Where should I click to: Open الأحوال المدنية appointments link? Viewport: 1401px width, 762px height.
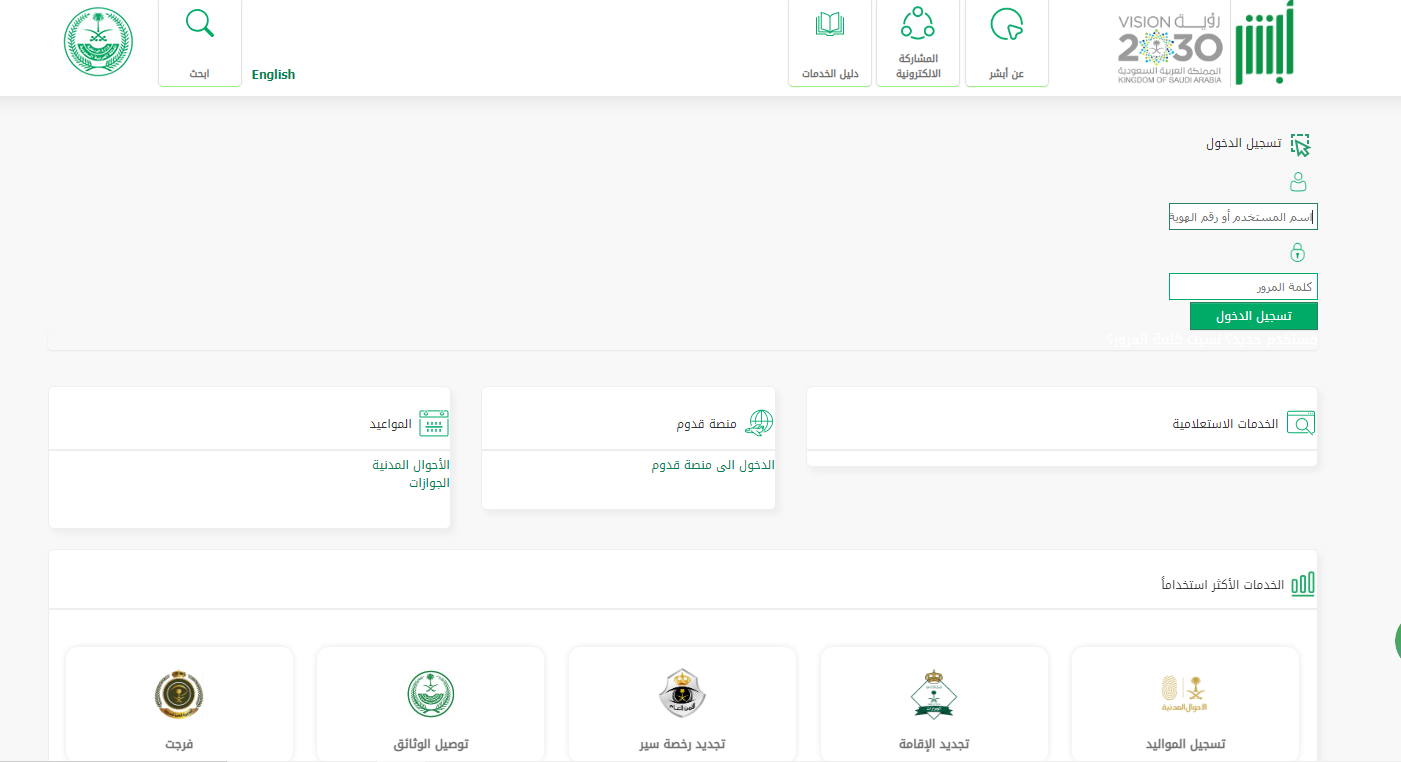(411, 465)
